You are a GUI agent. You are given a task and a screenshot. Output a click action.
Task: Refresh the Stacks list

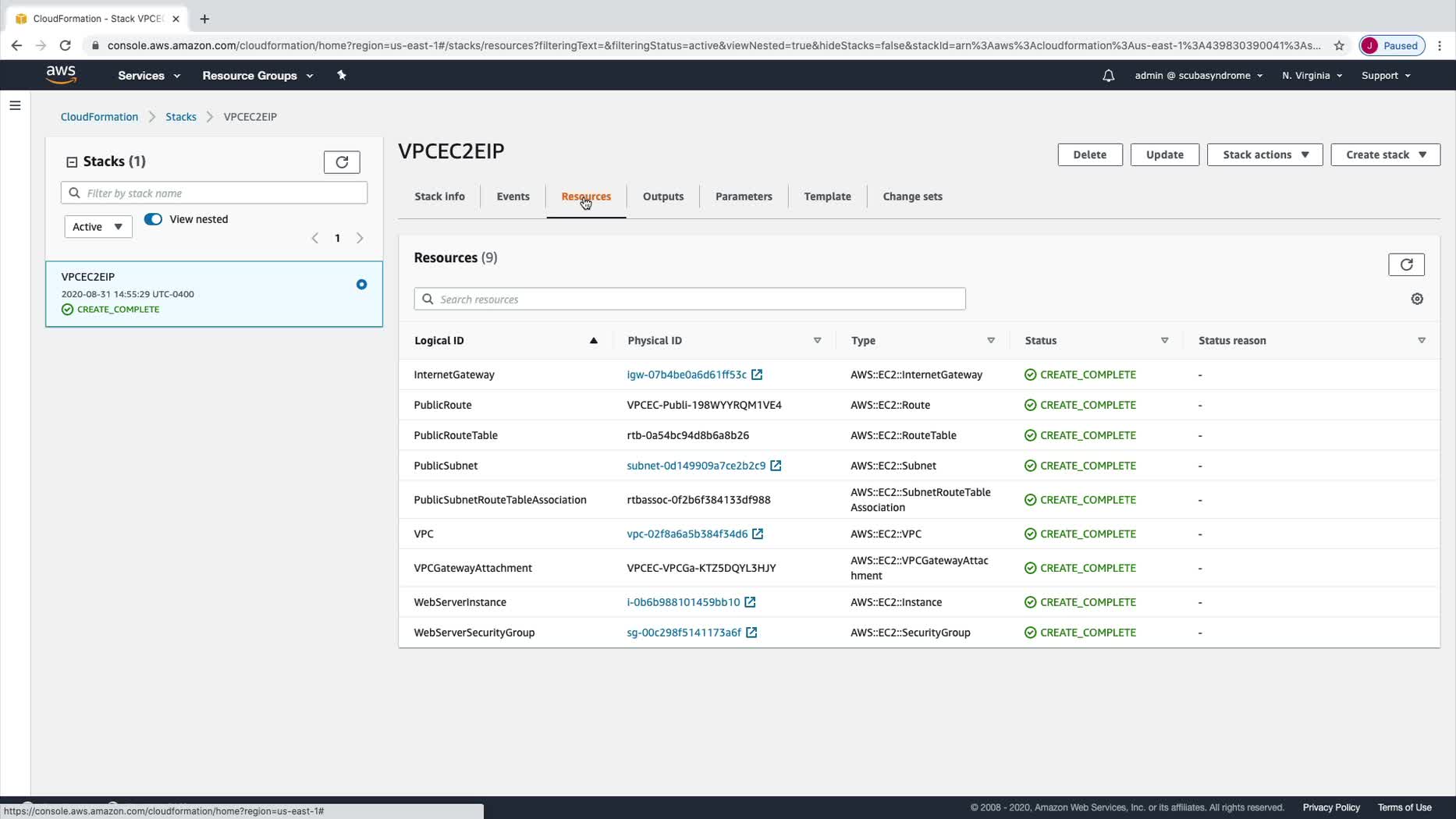(x=342, y=161)
